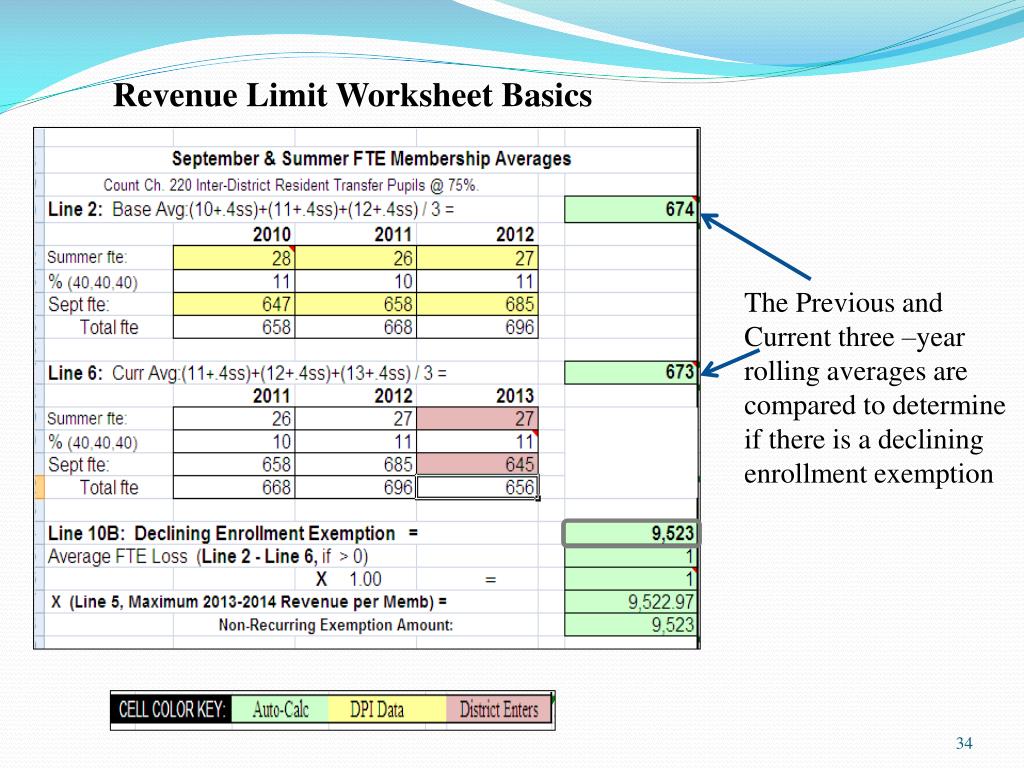Select the 2011 Summer fte cell in Base Avg table

coord(356,257)
